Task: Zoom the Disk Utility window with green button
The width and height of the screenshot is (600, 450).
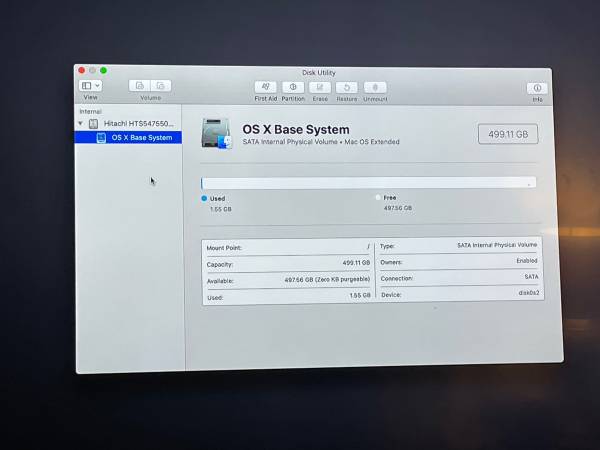Action: tap(103, 70)
